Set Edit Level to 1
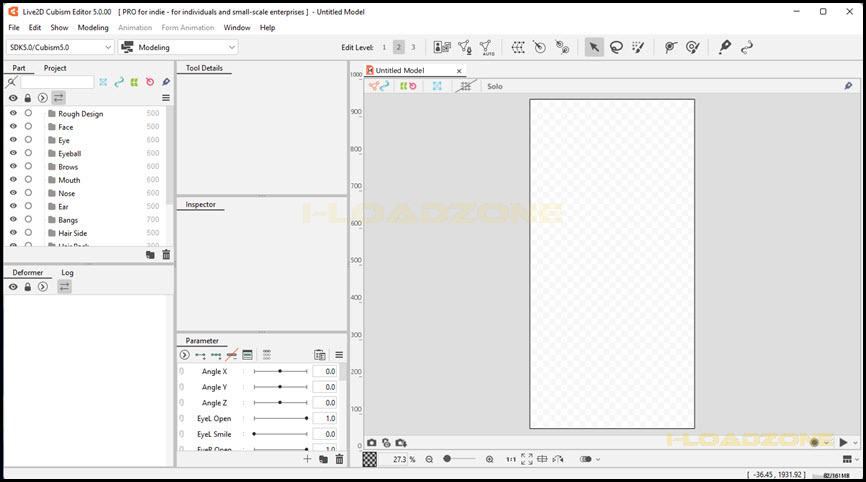 click(x=384, y=47)
